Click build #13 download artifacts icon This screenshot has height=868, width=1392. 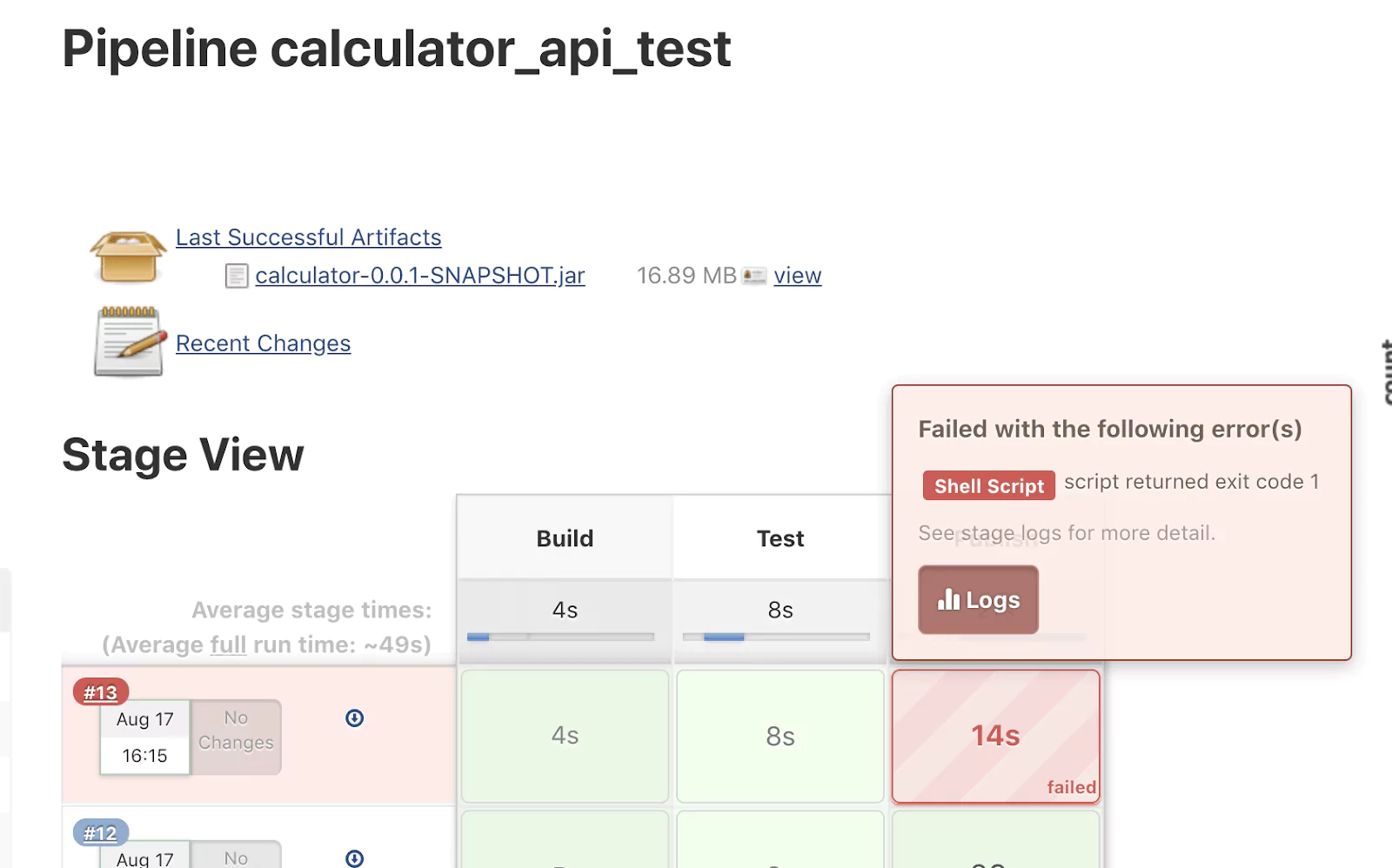coord(355,718)
